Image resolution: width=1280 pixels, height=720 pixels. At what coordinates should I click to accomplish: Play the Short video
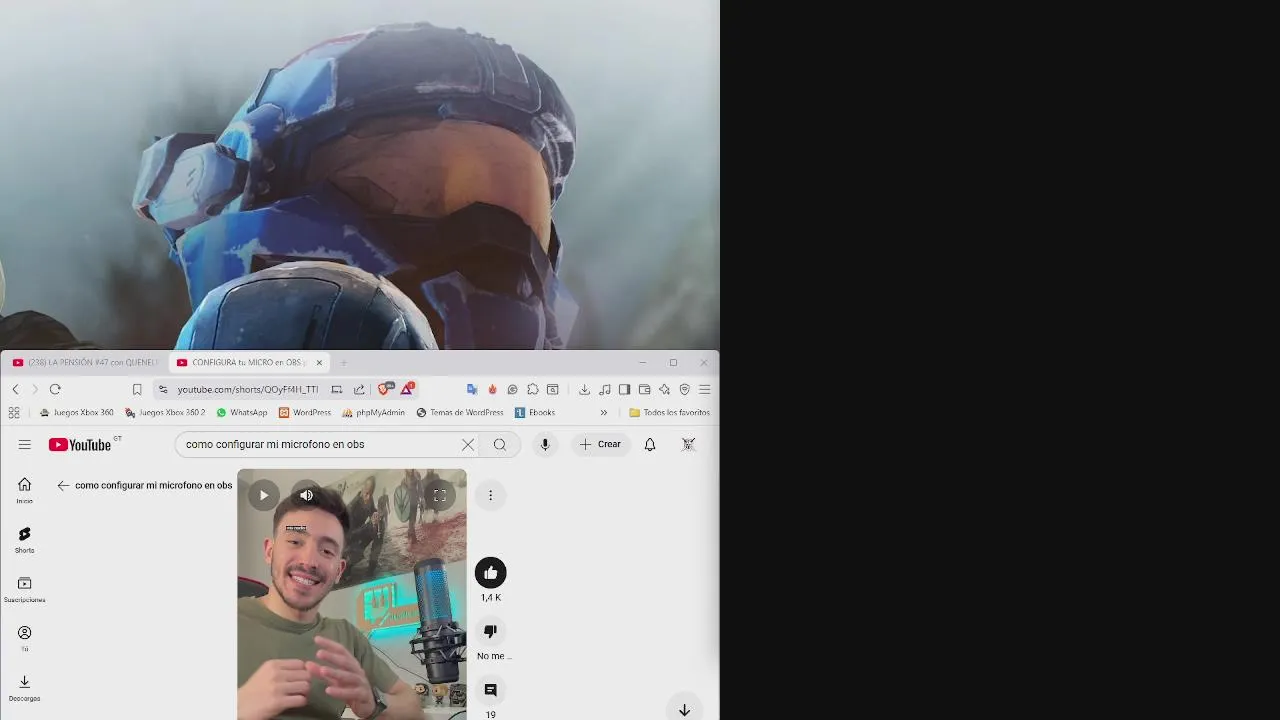click(x=264, y=495)
